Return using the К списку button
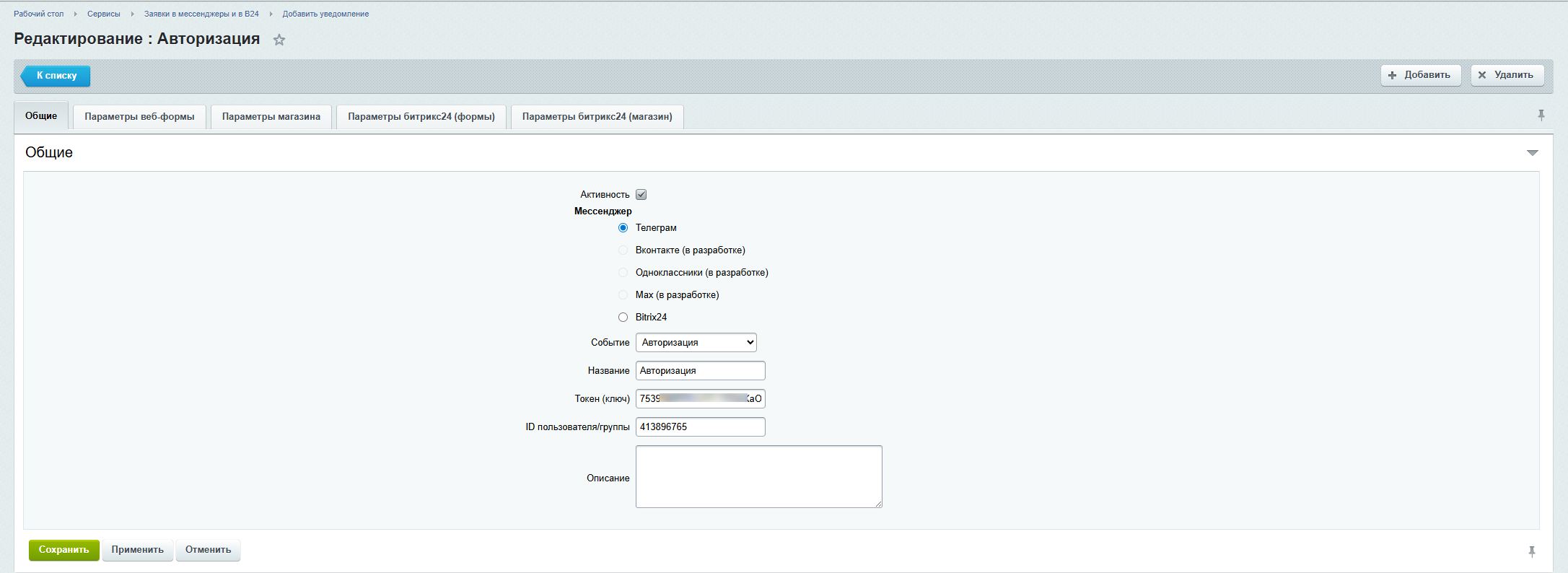This screenshot has width=1568, height=573. click(56, 76)
